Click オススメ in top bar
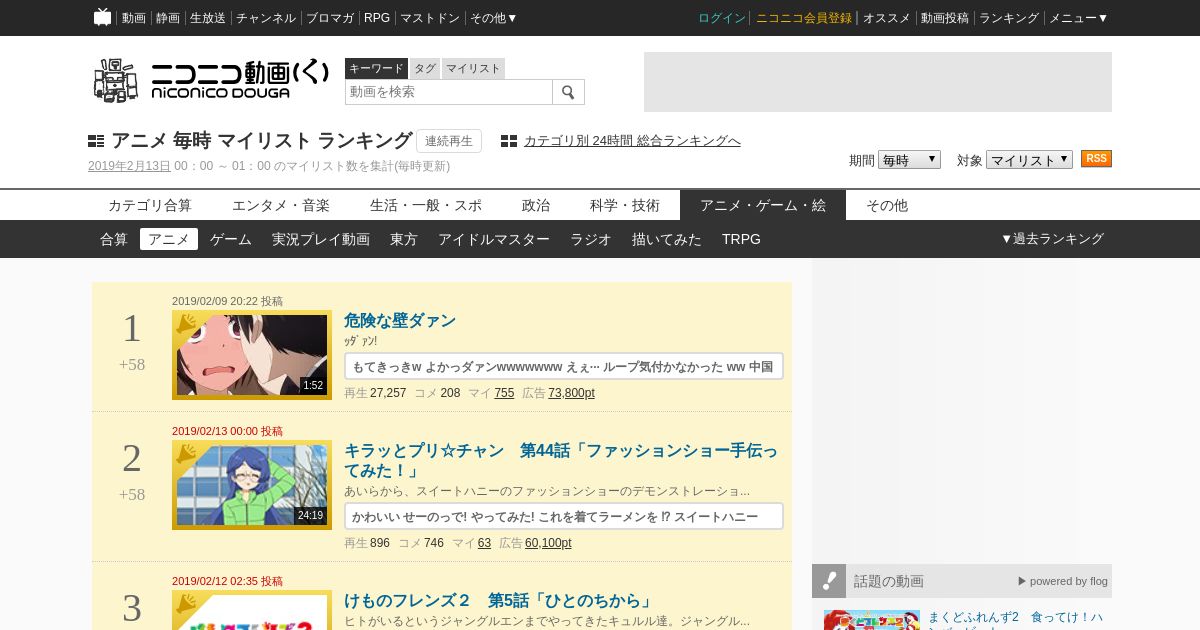The image size is (1200, 630). tap(887, 18)
